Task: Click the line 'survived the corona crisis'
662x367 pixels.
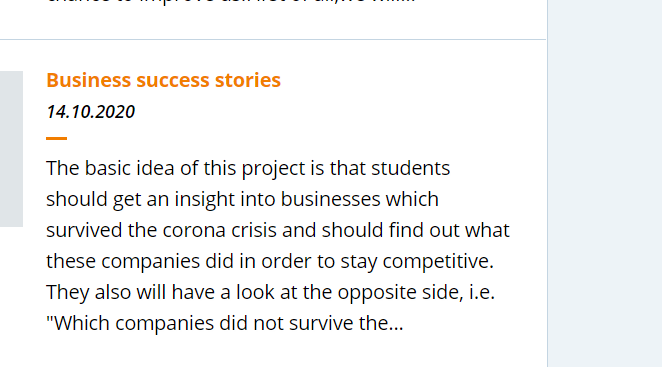Action: [x=278, y=230]
